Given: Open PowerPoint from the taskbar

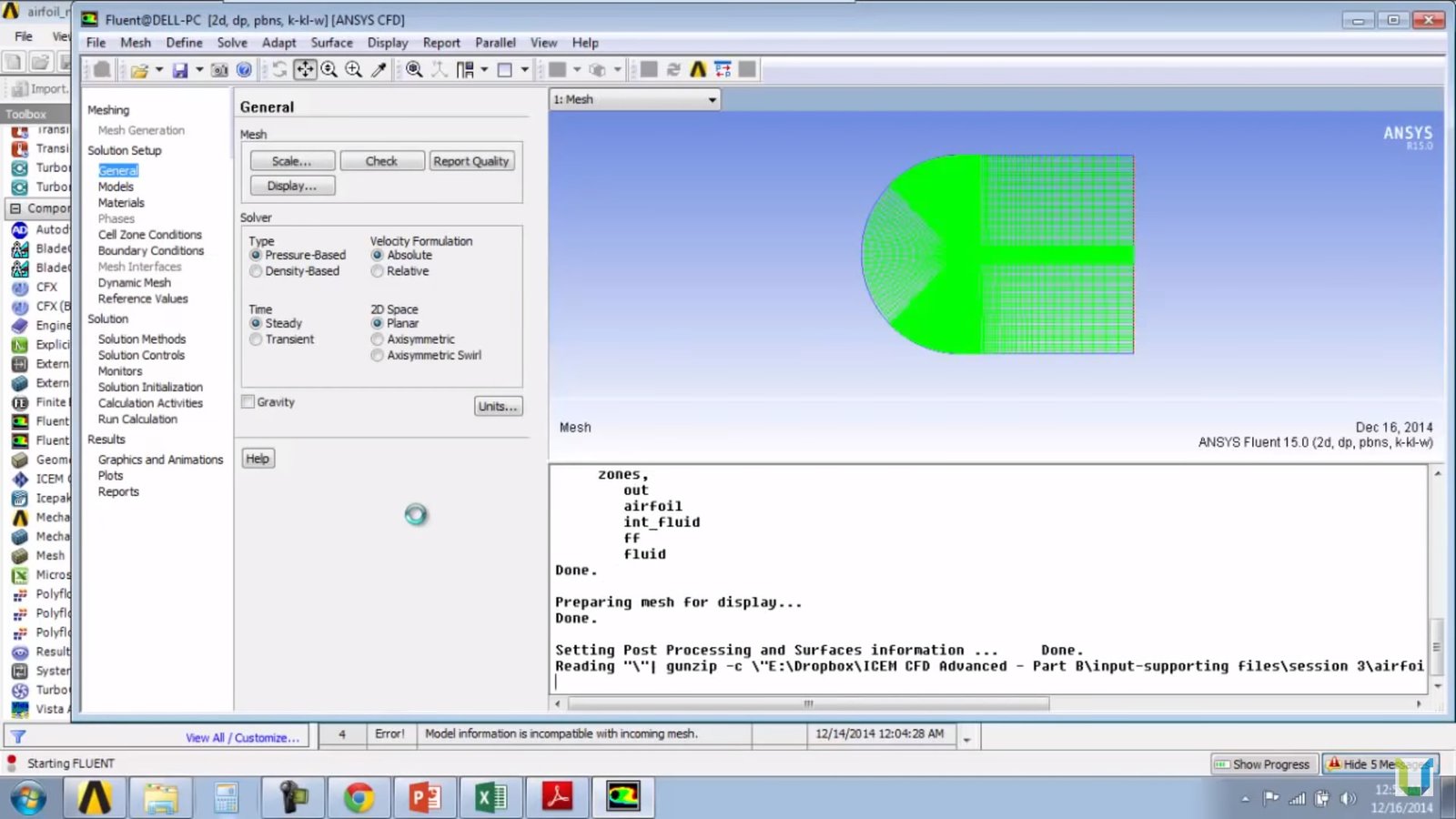Looking at the screenshot, I should coord(425,798).
